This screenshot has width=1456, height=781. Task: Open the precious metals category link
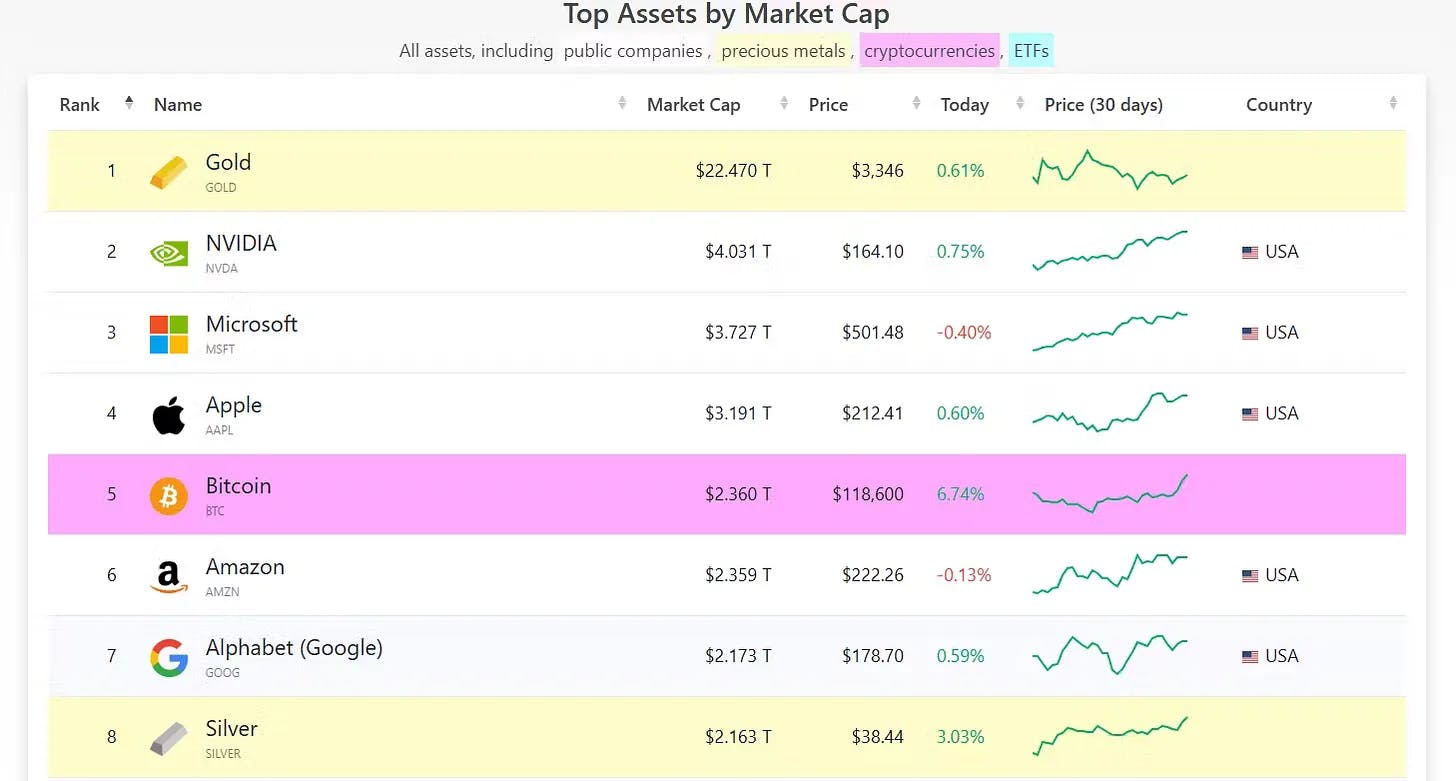point(783,51)
